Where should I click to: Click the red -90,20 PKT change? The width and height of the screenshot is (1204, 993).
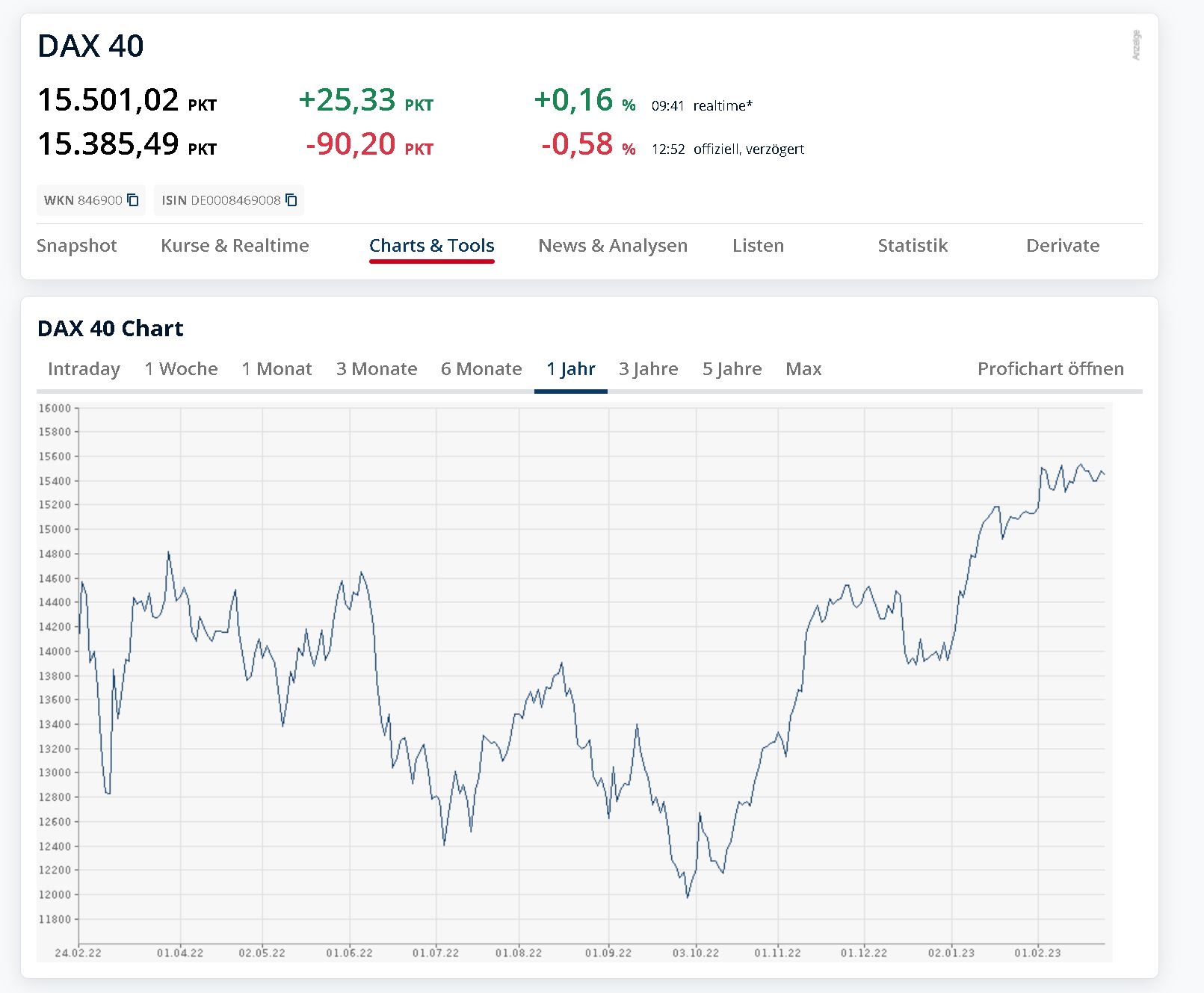point(369,144)
